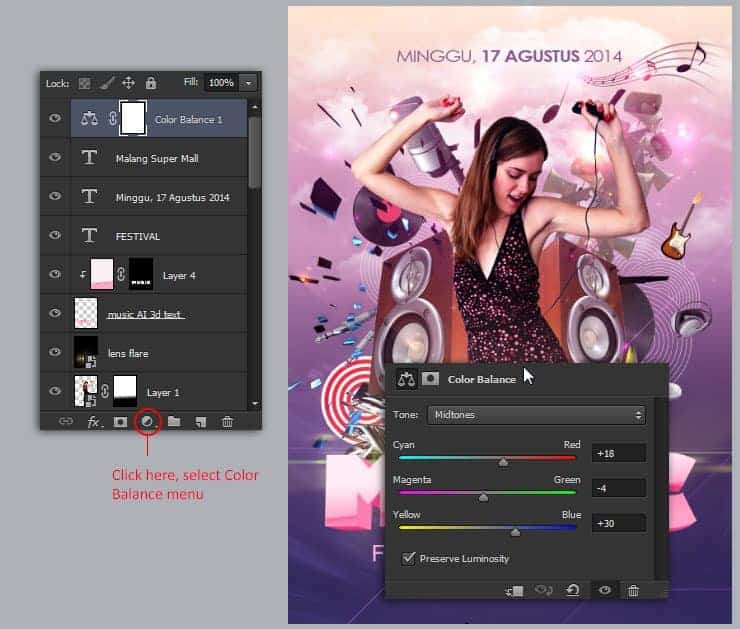Select Color Balance 1 layer mask thumbnail
The height and width of the screenshot is (629, 740).
pos(133,118)
